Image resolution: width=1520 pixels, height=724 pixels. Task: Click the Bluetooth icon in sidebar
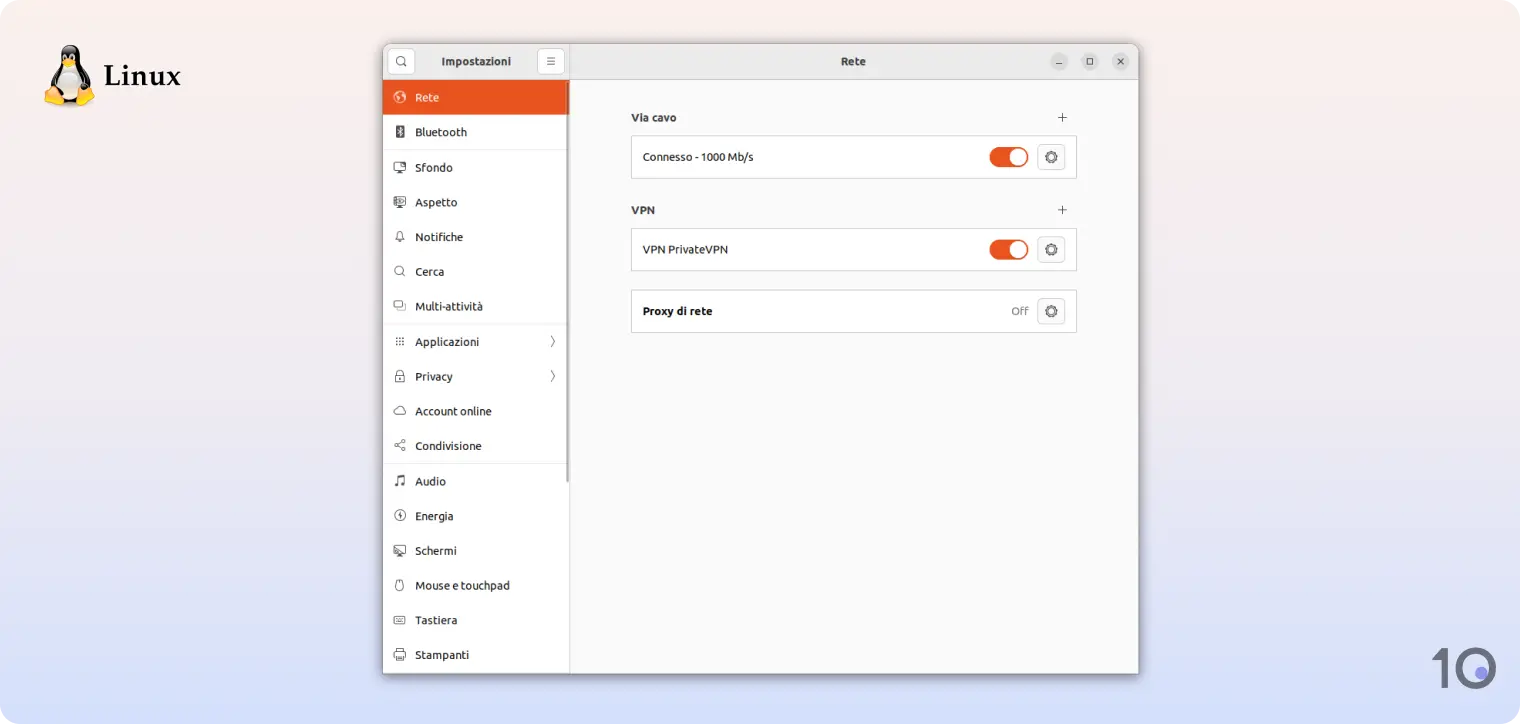[x=400, y=132]
